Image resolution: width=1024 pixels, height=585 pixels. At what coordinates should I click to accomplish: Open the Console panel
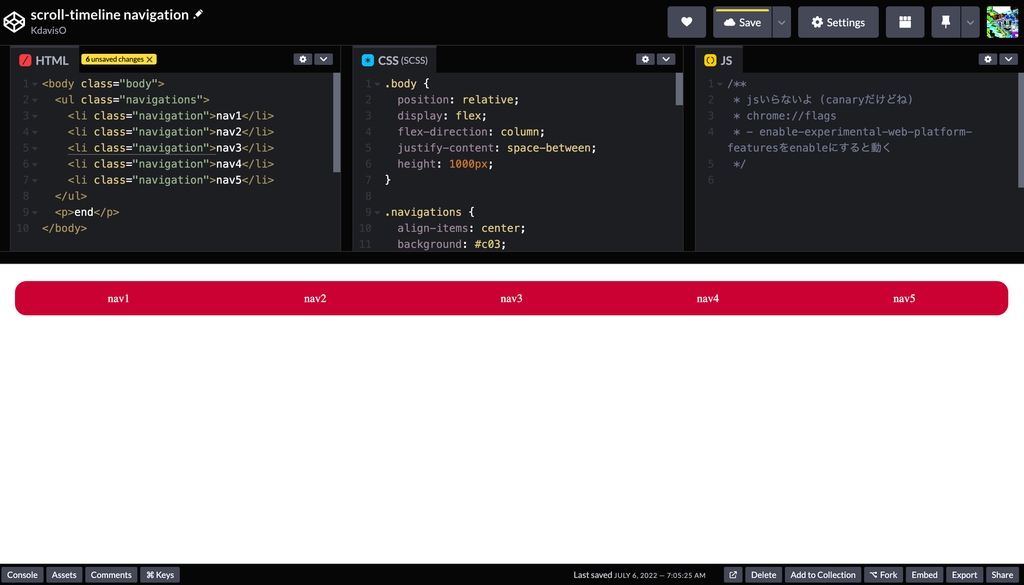pyautogui.click(x=22, y=575)
